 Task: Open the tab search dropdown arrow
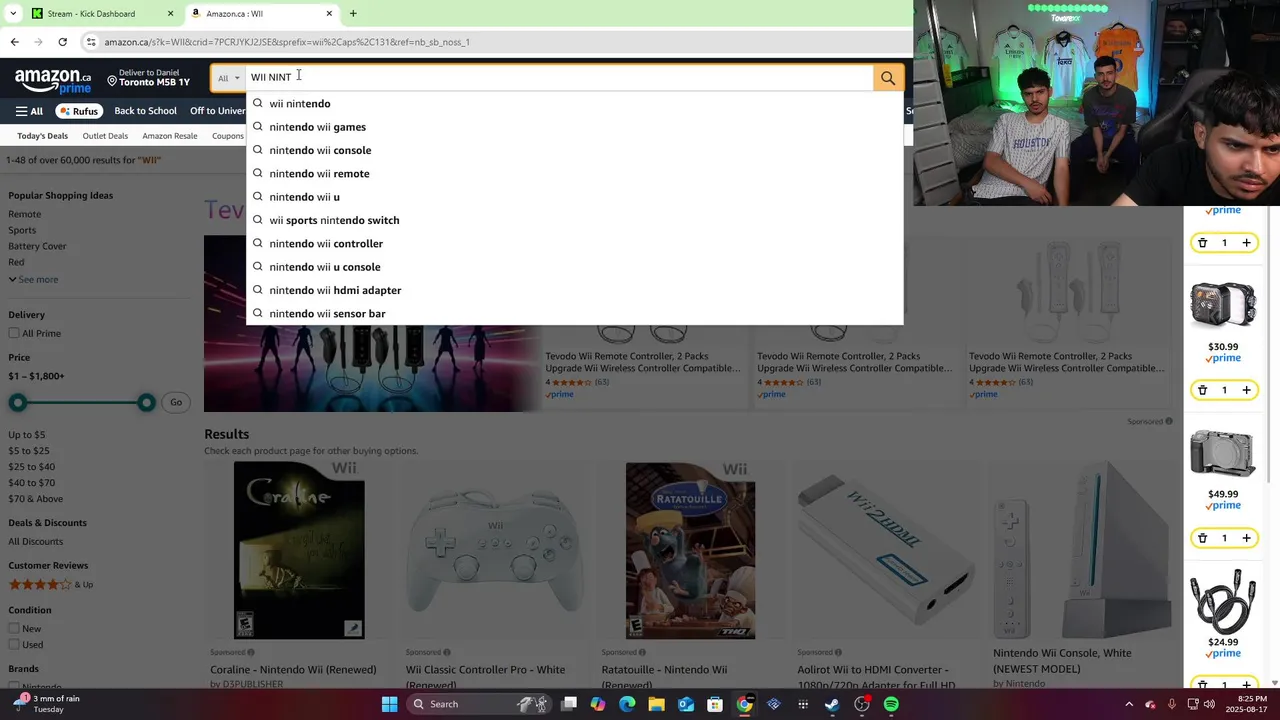(x=13, y=13)
